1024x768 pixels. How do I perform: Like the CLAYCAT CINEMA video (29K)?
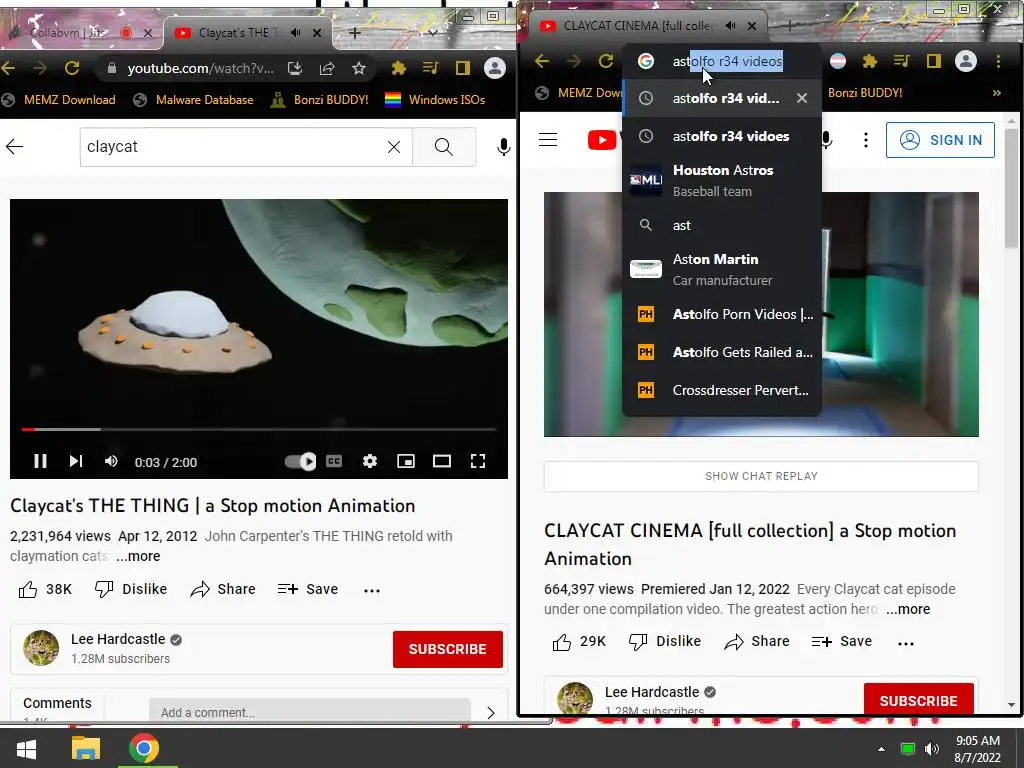579,642
